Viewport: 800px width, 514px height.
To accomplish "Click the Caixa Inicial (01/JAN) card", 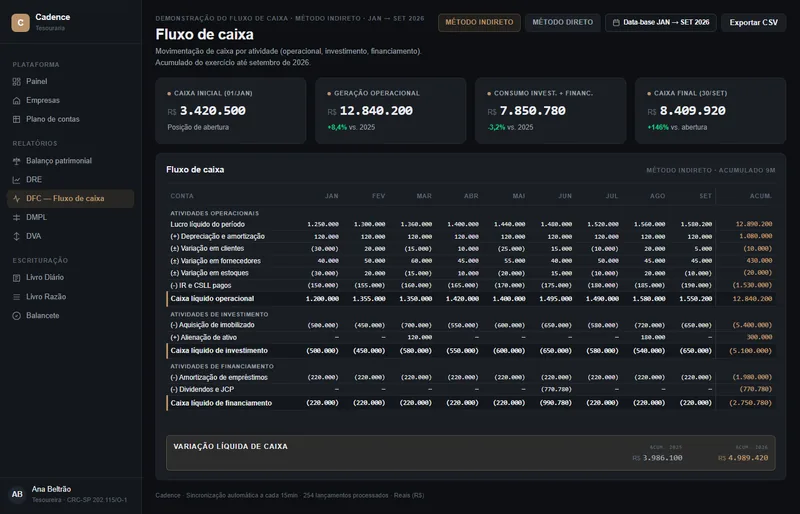I will (231, 111).
